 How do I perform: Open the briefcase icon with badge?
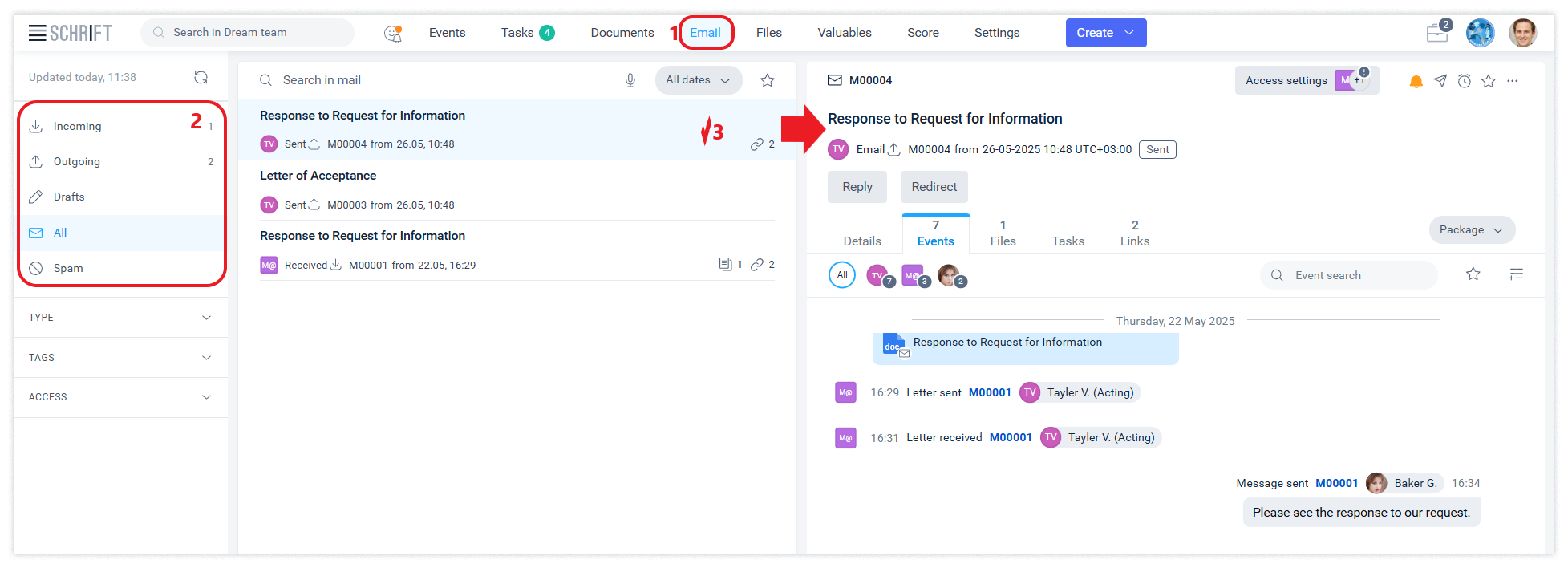point(1437,33)
